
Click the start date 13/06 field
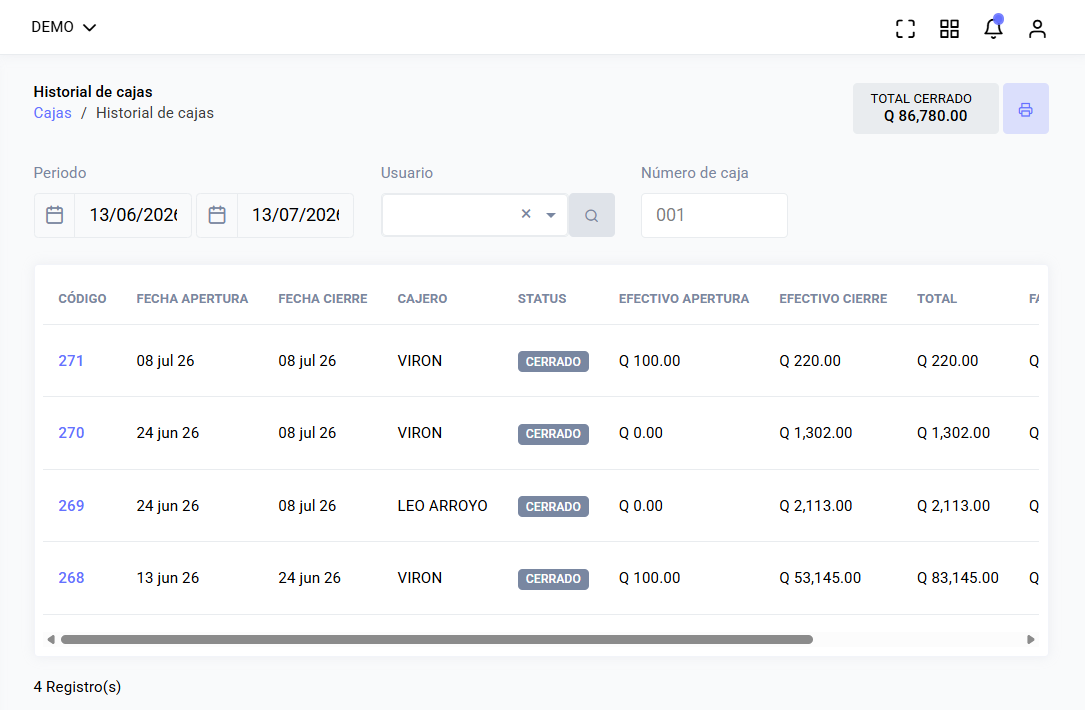coord(133,215)
